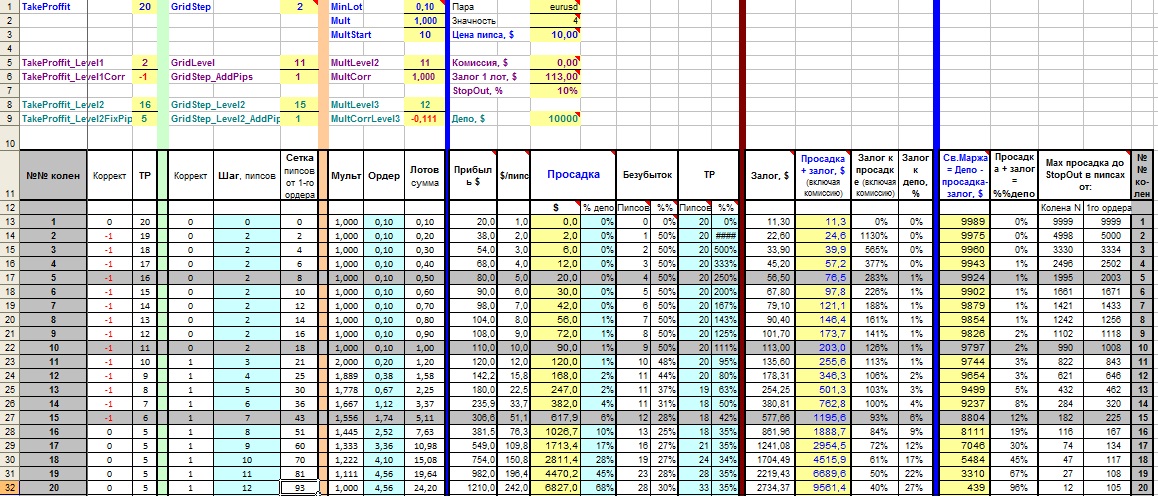
Task: Click the $/пипс header cell
Action: [x=514, y=176]
